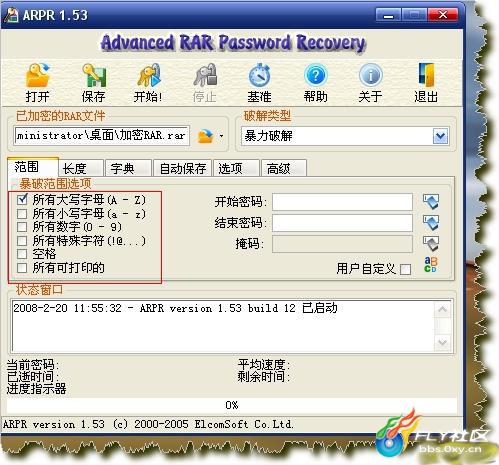Click status window scroll down arrow
499x465 pixels.
coord(443,343)
